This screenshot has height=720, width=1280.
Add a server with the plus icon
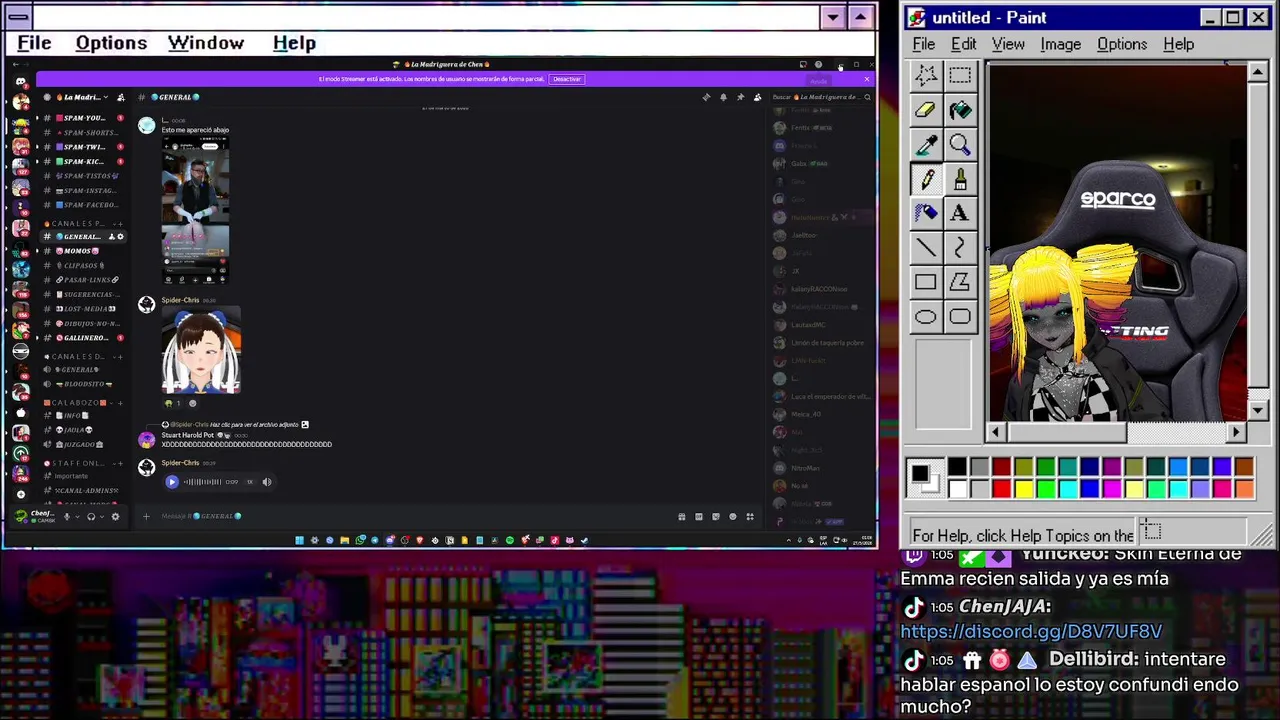point(21,494)
